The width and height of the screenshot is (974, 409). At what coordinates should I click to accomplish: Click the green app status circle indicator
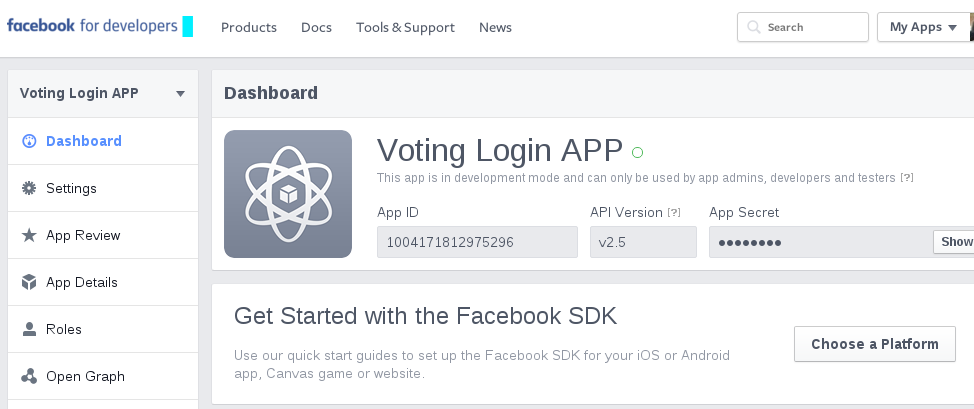point(637,152)
